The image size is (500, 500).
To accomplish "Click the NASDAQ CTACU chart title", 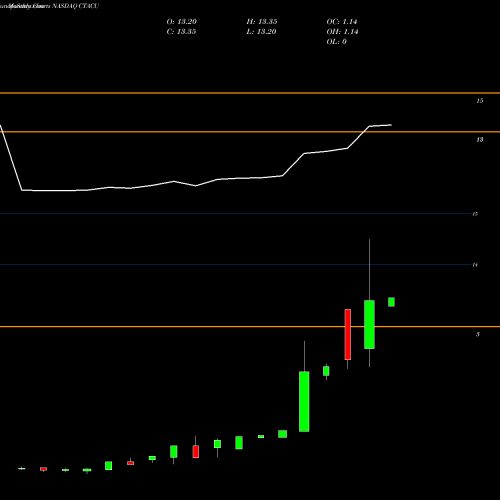I will pos(76,6).
